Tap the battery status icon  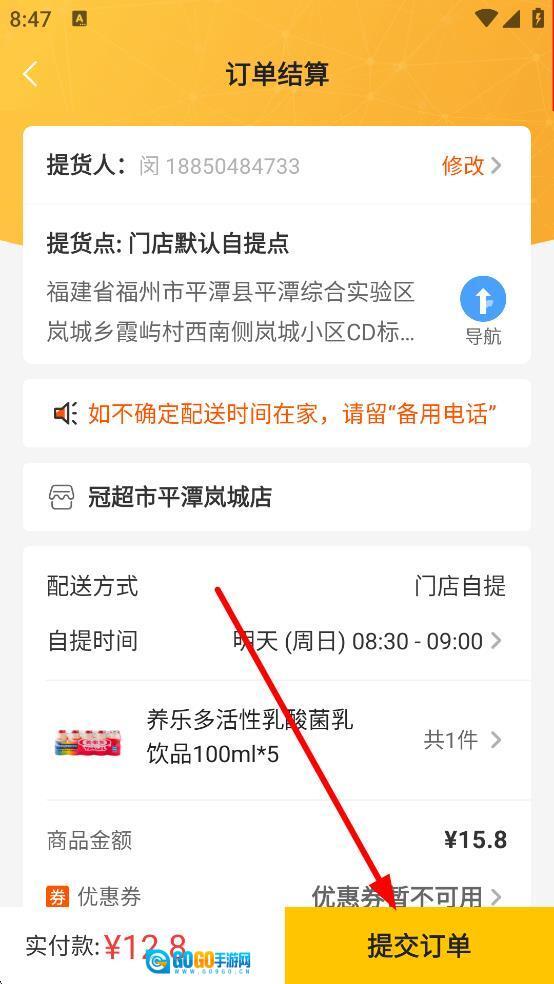tap(538, 18)
